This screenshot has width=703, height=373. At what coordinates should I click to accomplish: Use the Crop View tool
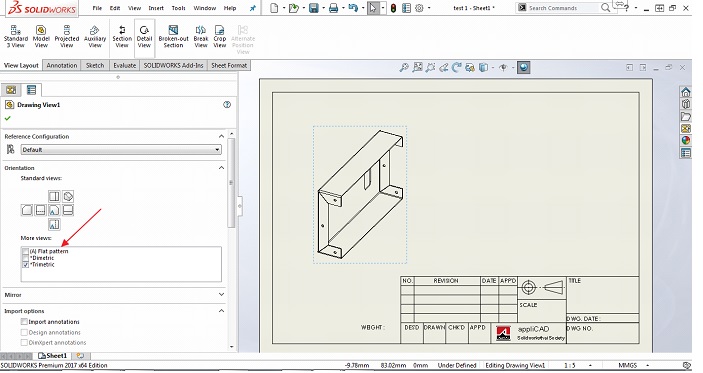pyautogui.click(x=219, y=36)
